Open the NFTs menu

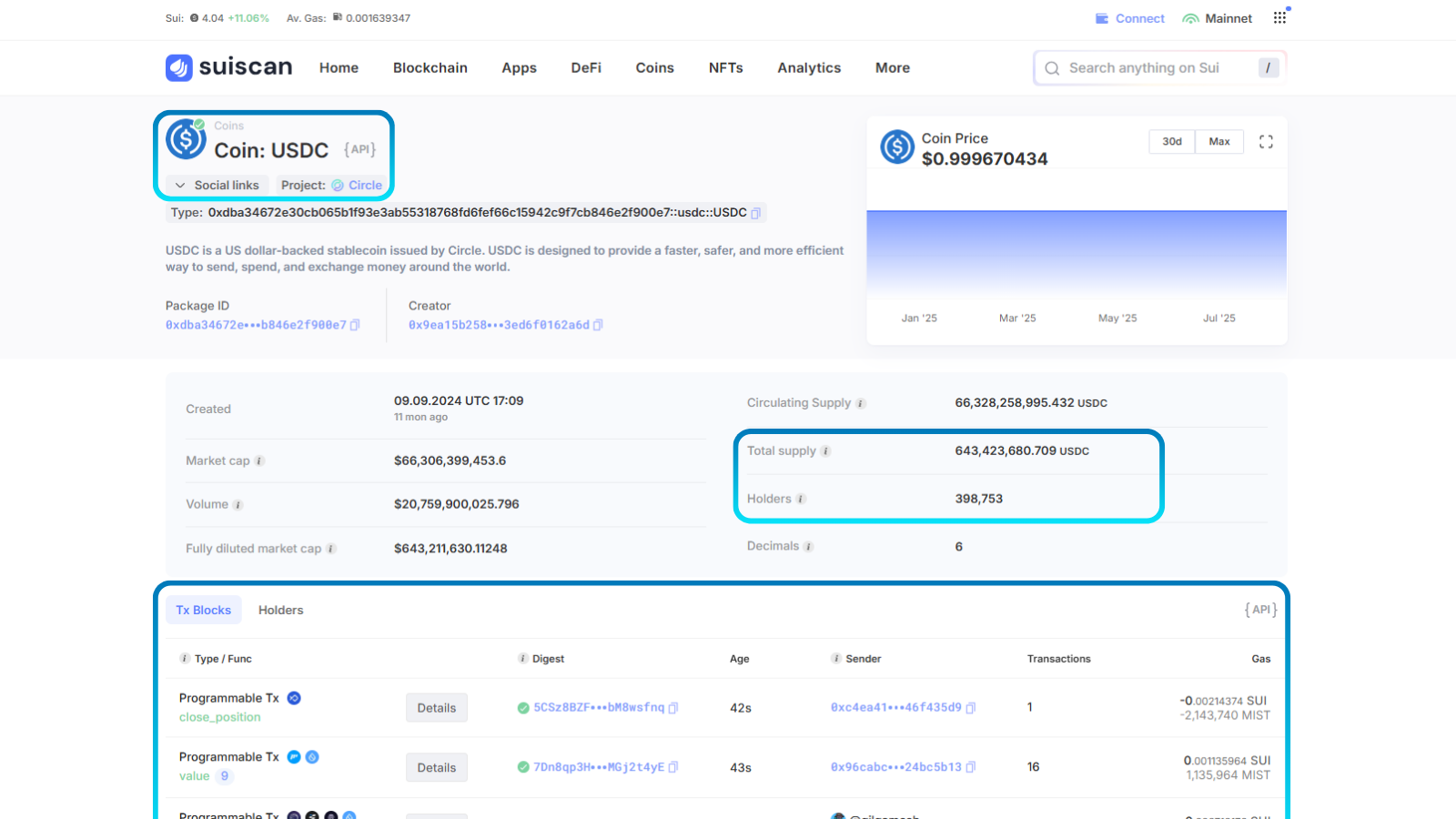coord(726,68)
